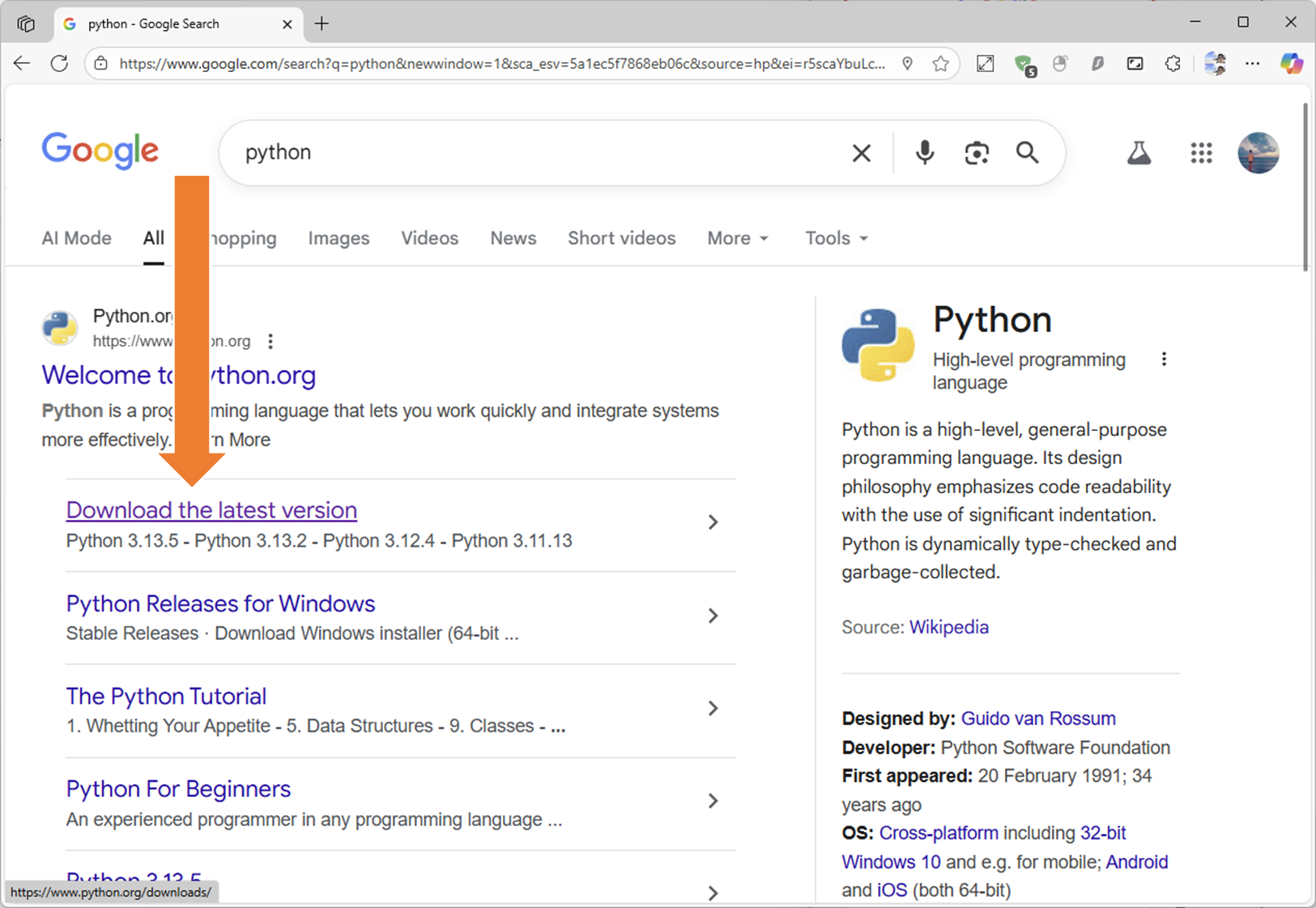Expand chevron beside Python Releases for Windows
This screenshot has height=908, width=1316.
coord(713,616)
